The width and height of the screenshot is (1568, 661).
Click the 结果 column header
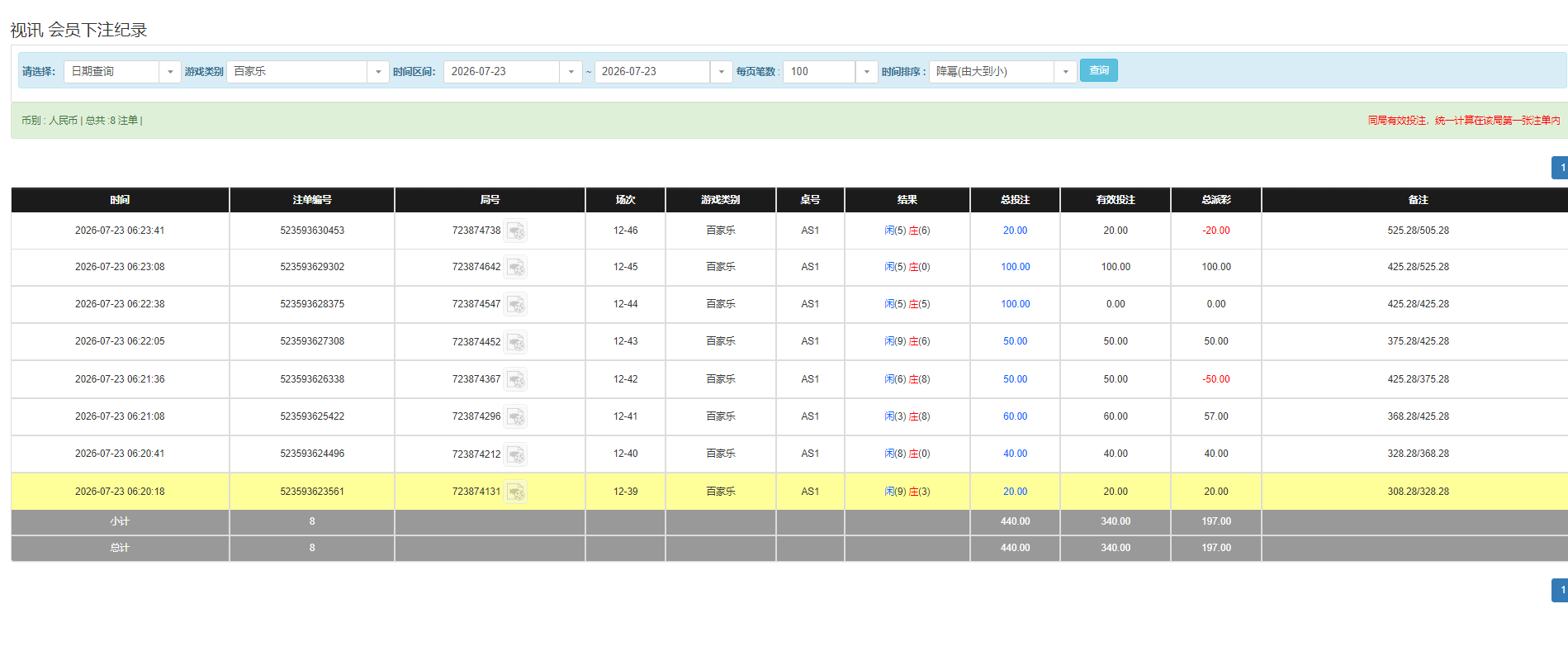pos(907,200)
